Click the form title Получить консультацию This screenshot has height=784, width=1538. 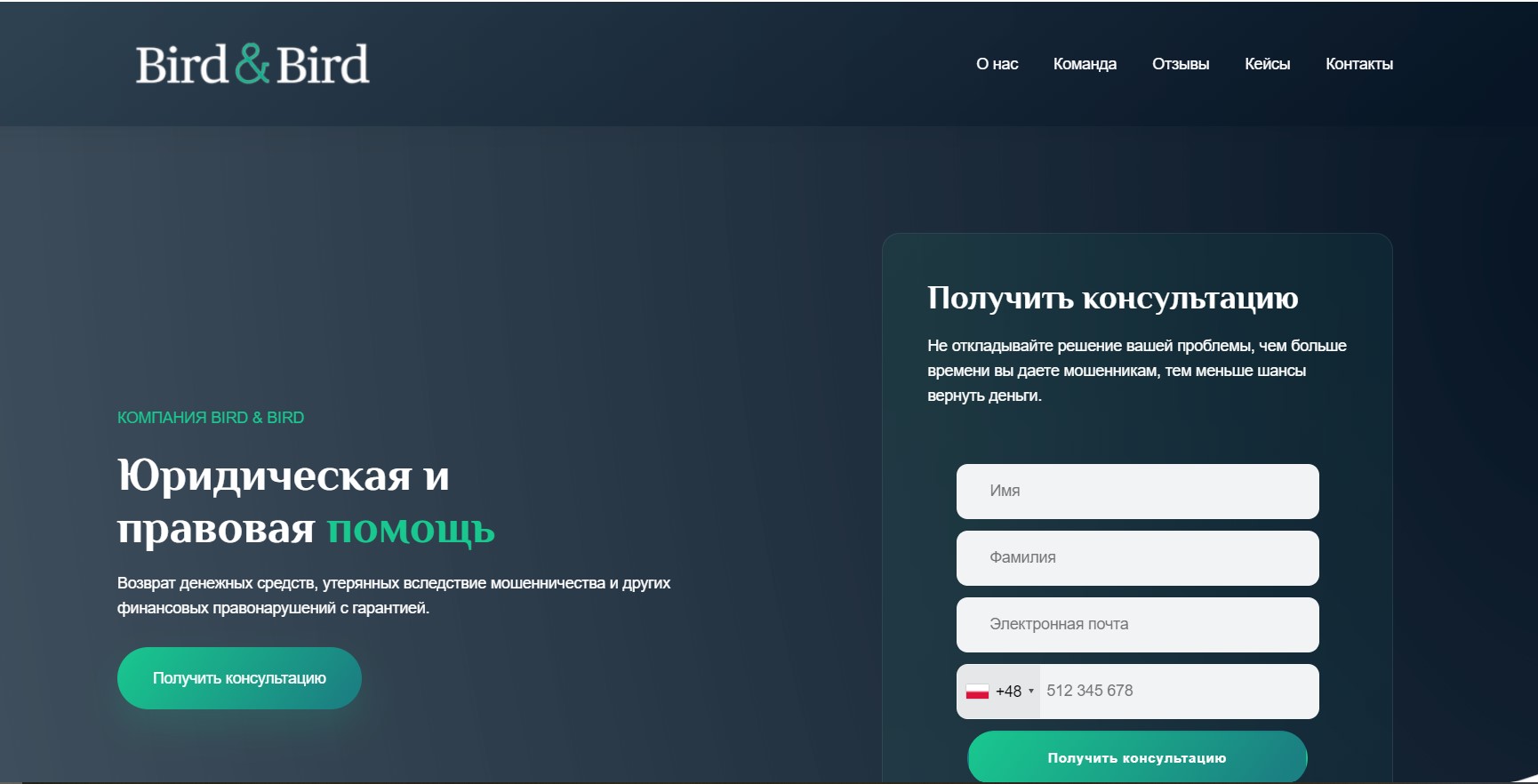point(1112,298)
